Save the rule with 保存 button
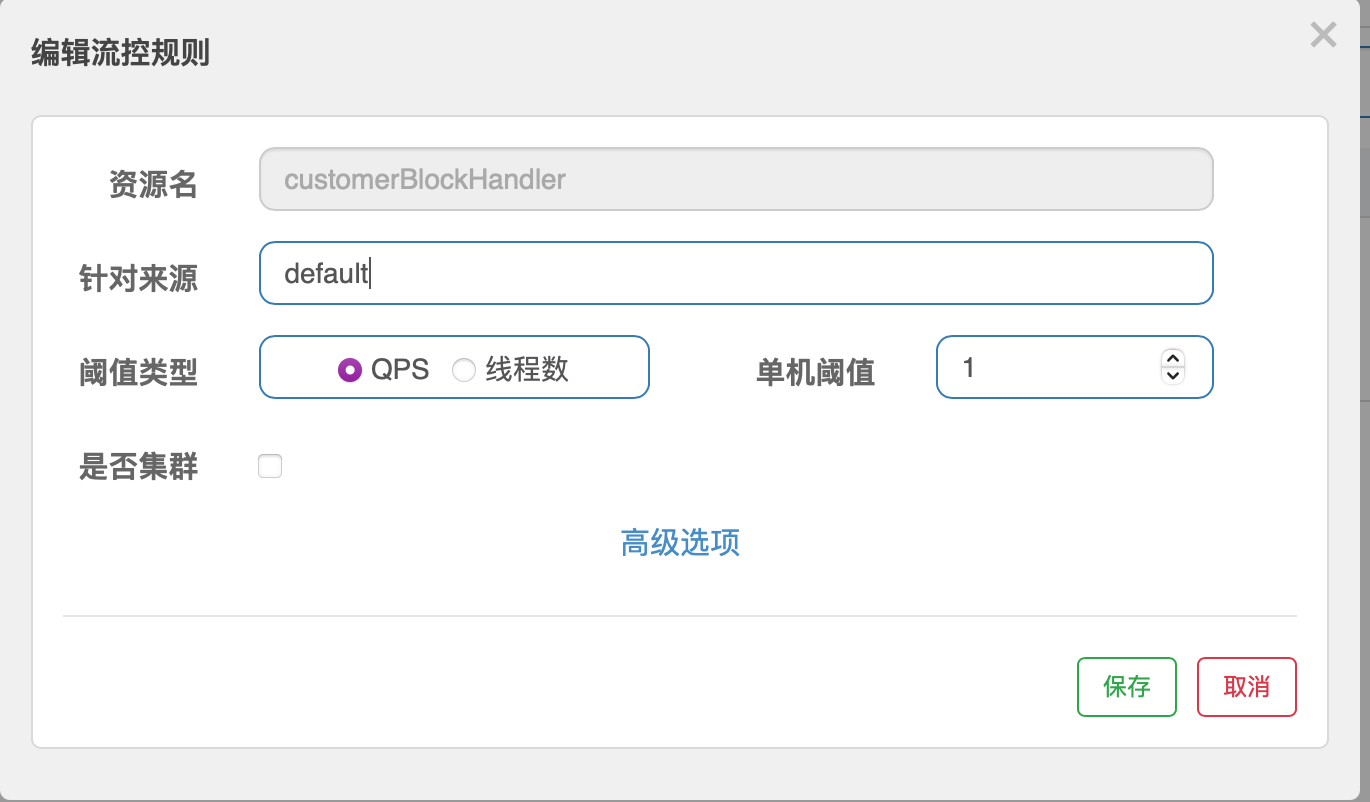Screen dimensions: 1370x802 (1127, 687)
